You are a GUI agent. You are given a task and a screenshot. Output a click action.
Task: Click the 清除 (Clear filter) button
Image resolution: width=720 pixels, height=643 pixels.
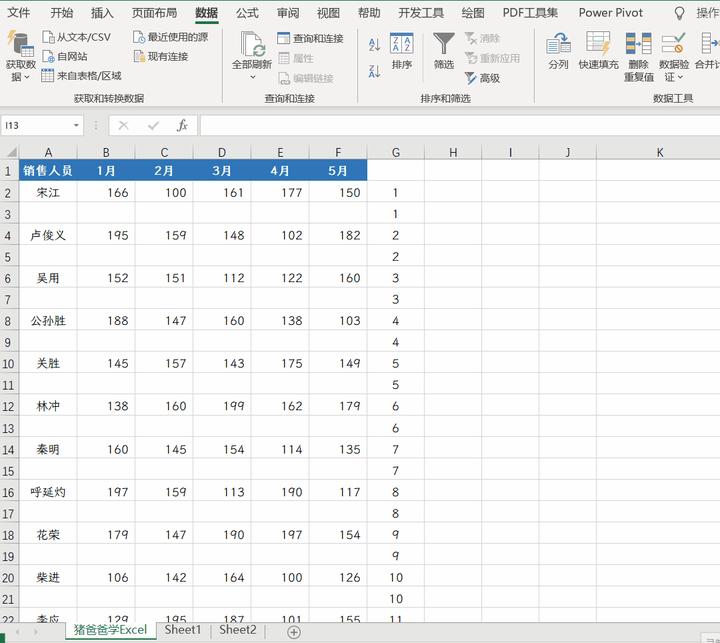482,39
